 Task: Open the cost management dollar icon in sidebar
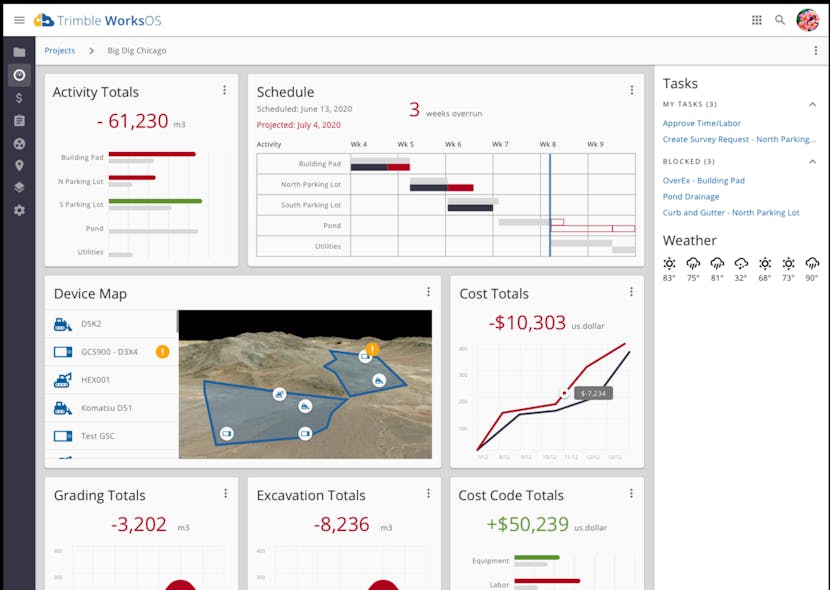19,98
